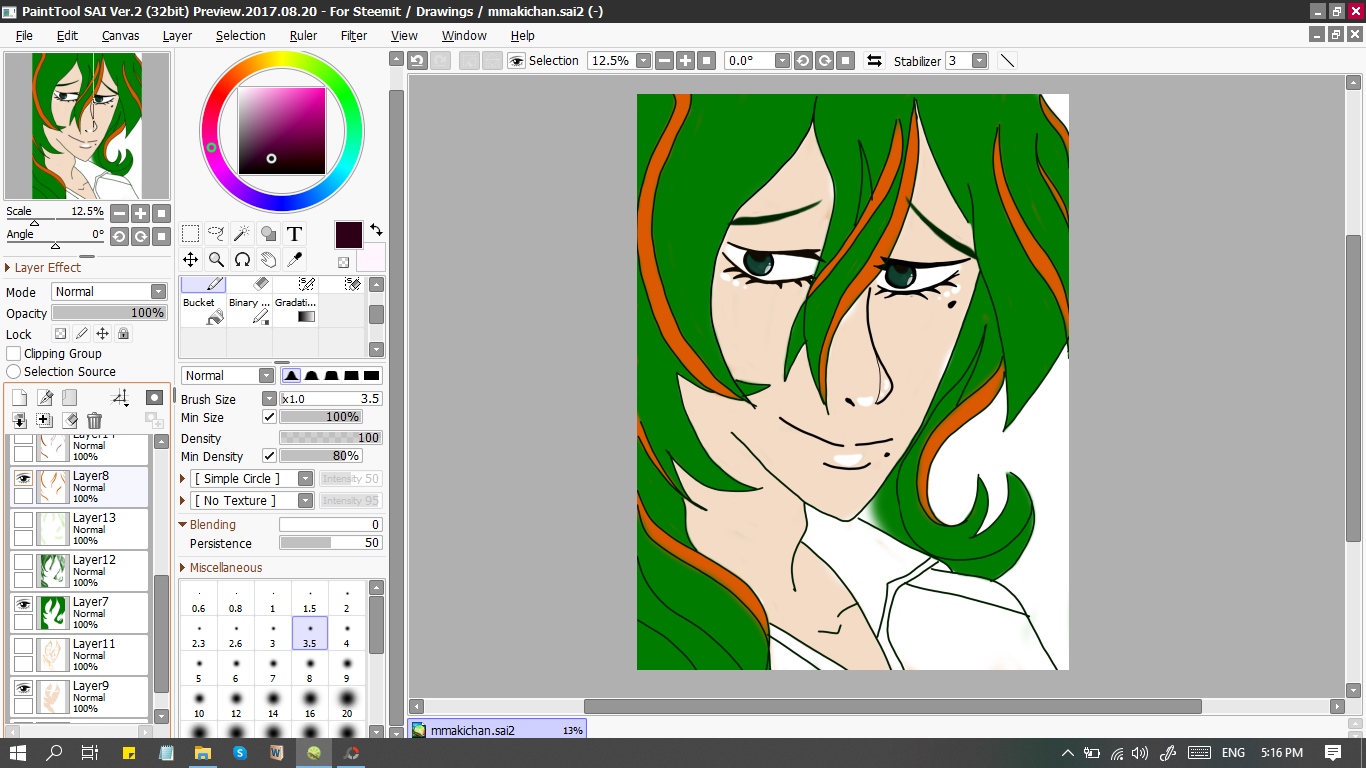Choose the Bucket fill tool
This screenshot has height=768, width=1366.
tap(203, 310)
